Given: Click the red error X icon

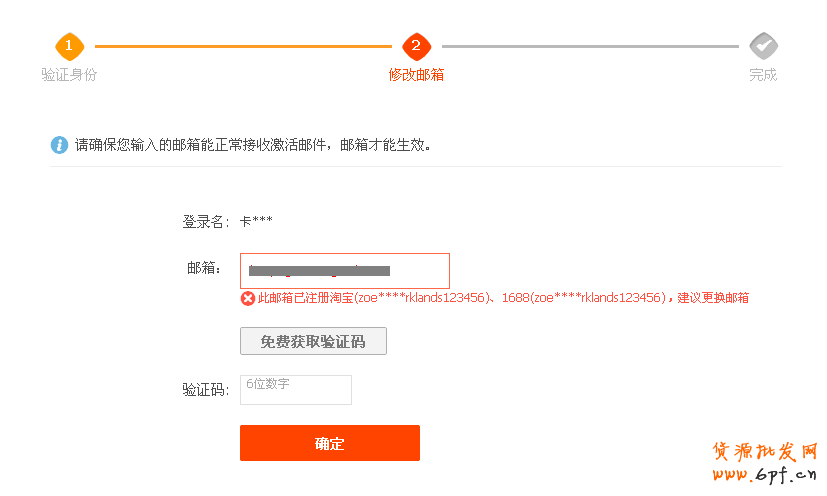Looking at the screenshot, I should point(248,298).
